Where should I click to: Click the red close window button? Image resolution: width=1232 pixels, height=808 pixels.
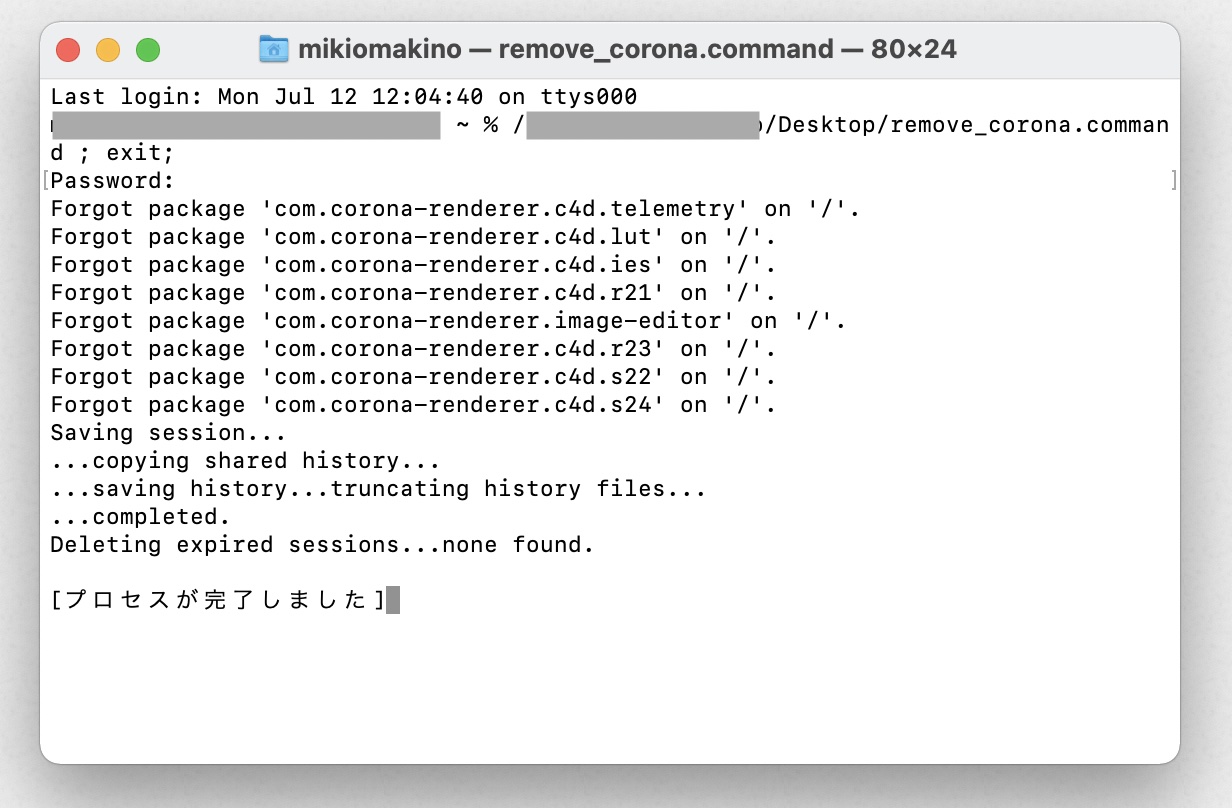(68, 50)
